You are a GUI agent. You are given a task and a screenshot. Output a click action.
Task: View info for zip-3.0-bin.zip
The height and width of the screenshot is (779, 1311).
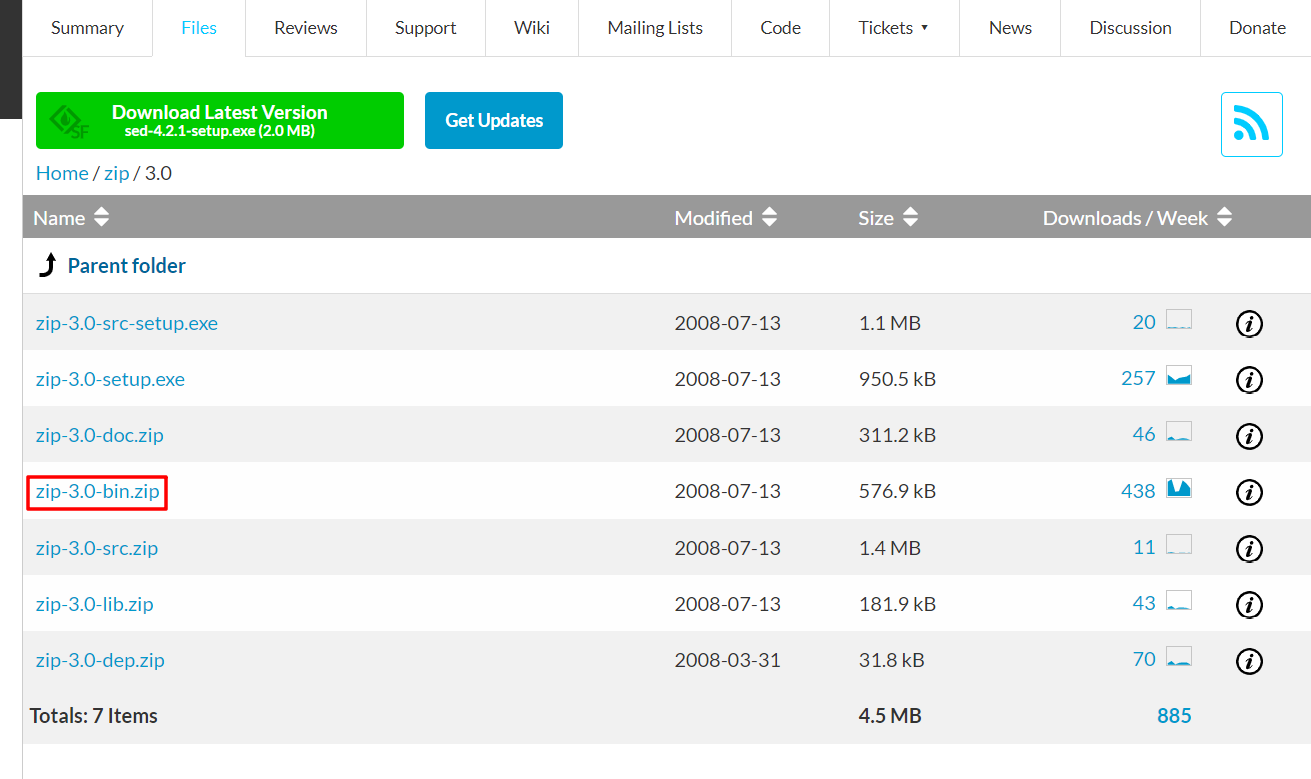1248,492
